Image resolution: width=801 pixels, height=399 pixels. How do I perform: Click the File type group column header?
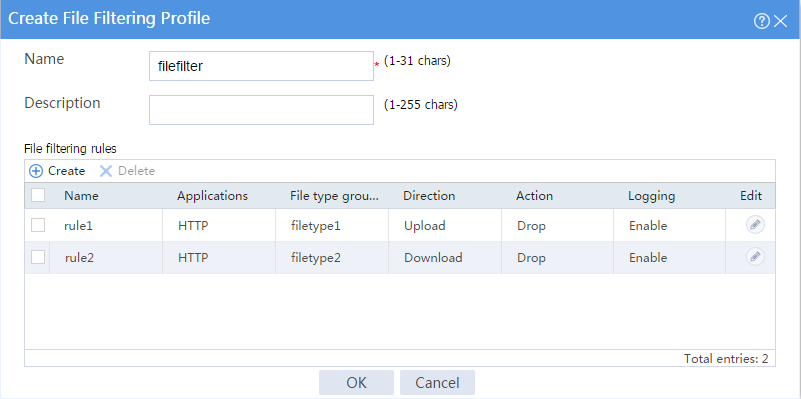[335, 196]
